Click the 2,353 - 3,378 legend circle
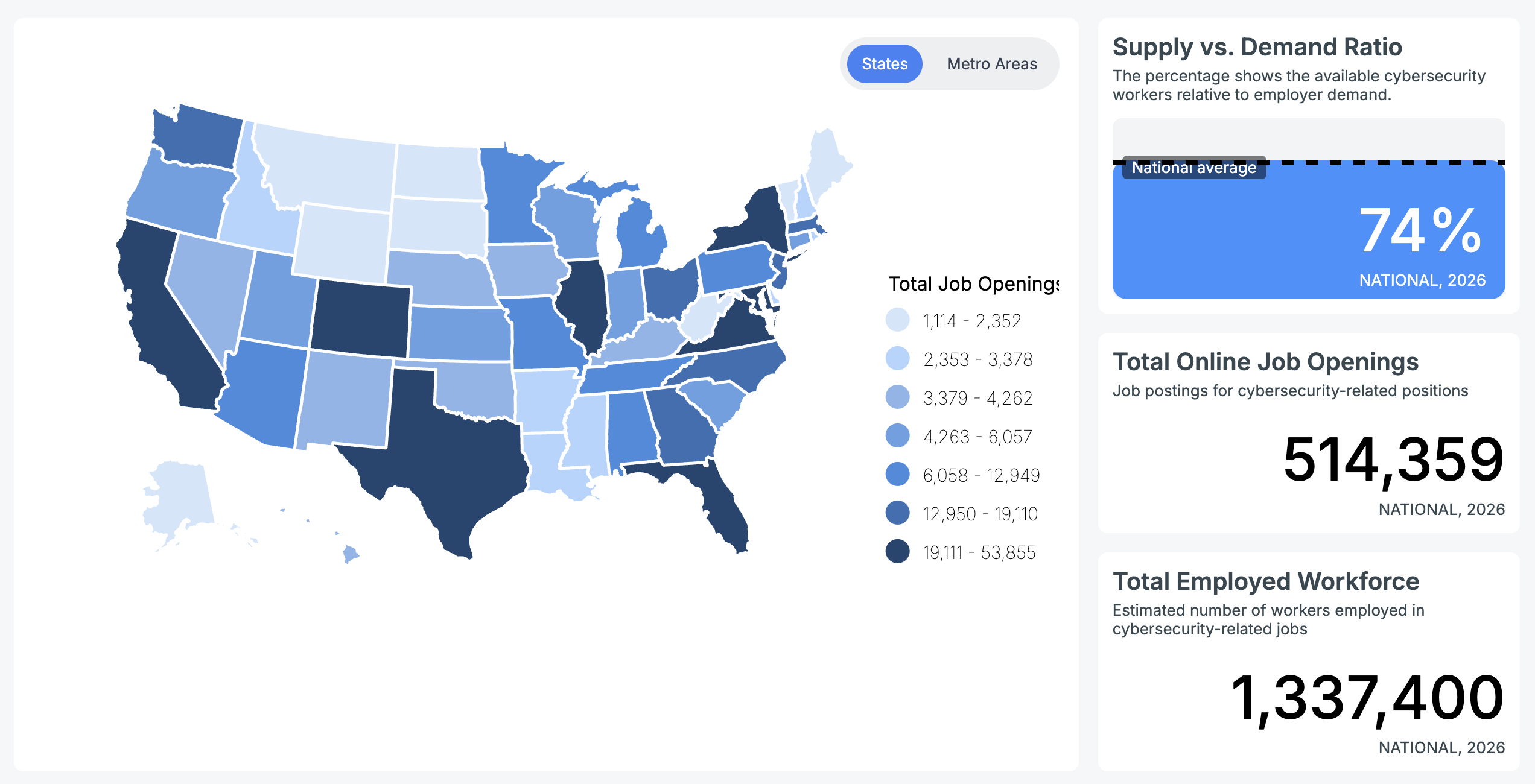Viewport: 1535px width, 784px height. click(897, 359)
